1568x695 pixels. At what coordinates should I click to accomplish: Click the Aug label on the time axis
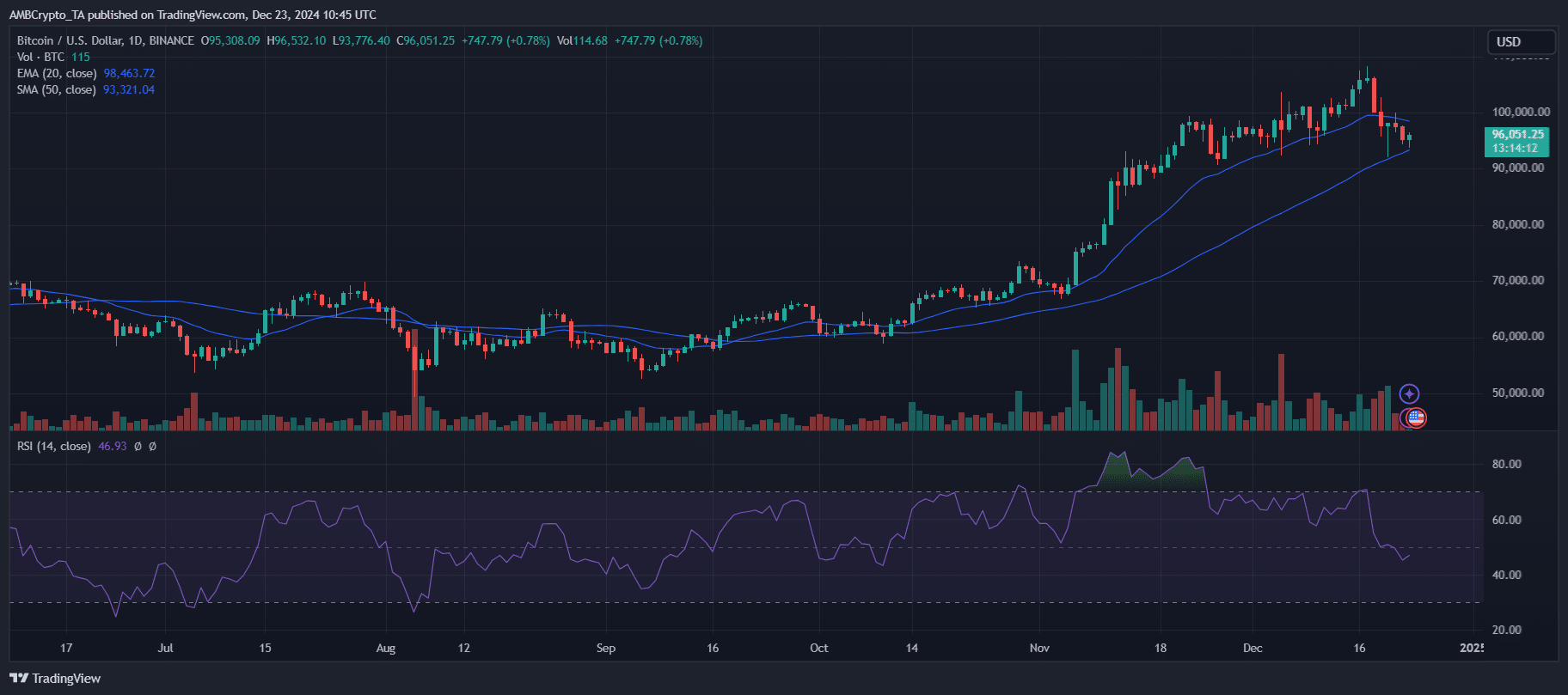point(386,648)
